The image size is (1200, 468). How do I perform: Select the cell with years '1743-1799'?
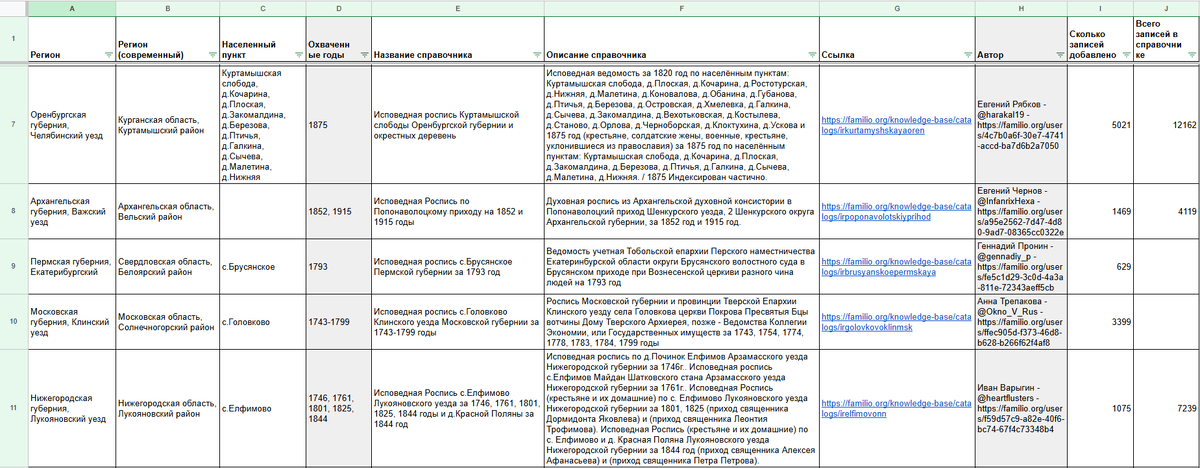(338, 322)
